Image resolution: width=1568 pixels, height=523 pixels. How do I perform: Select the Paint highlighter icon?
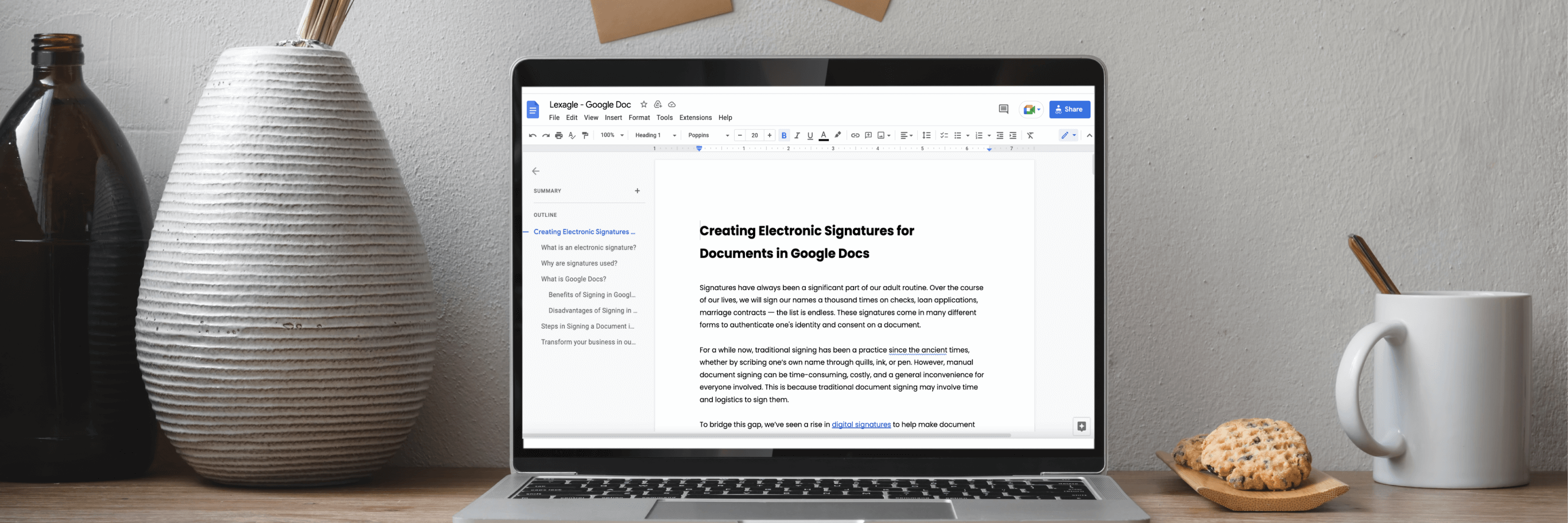(837, 135)
